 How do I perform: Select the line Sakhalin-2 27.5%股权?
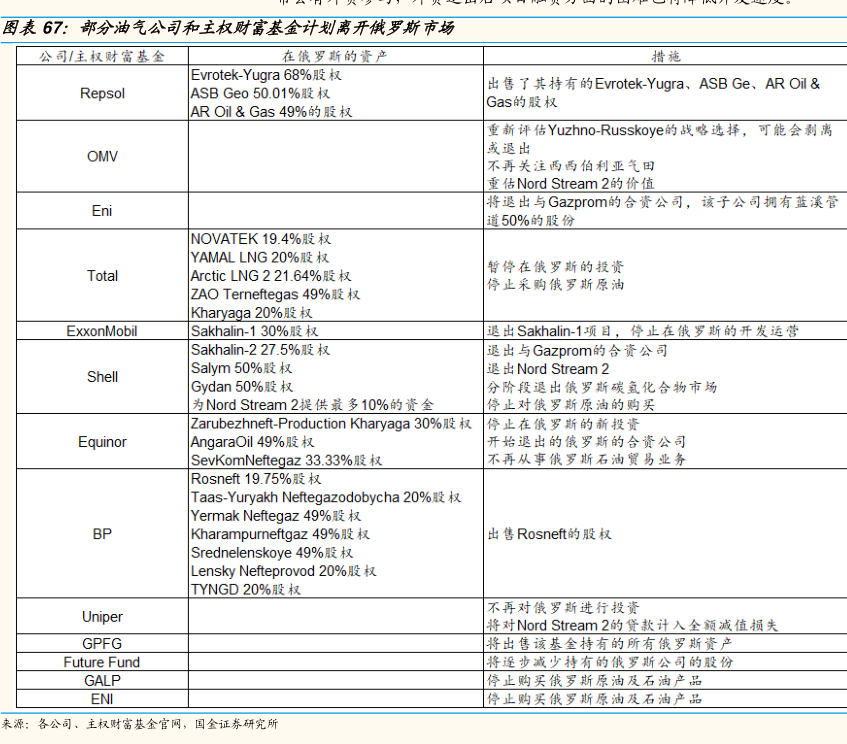[260, 350]
